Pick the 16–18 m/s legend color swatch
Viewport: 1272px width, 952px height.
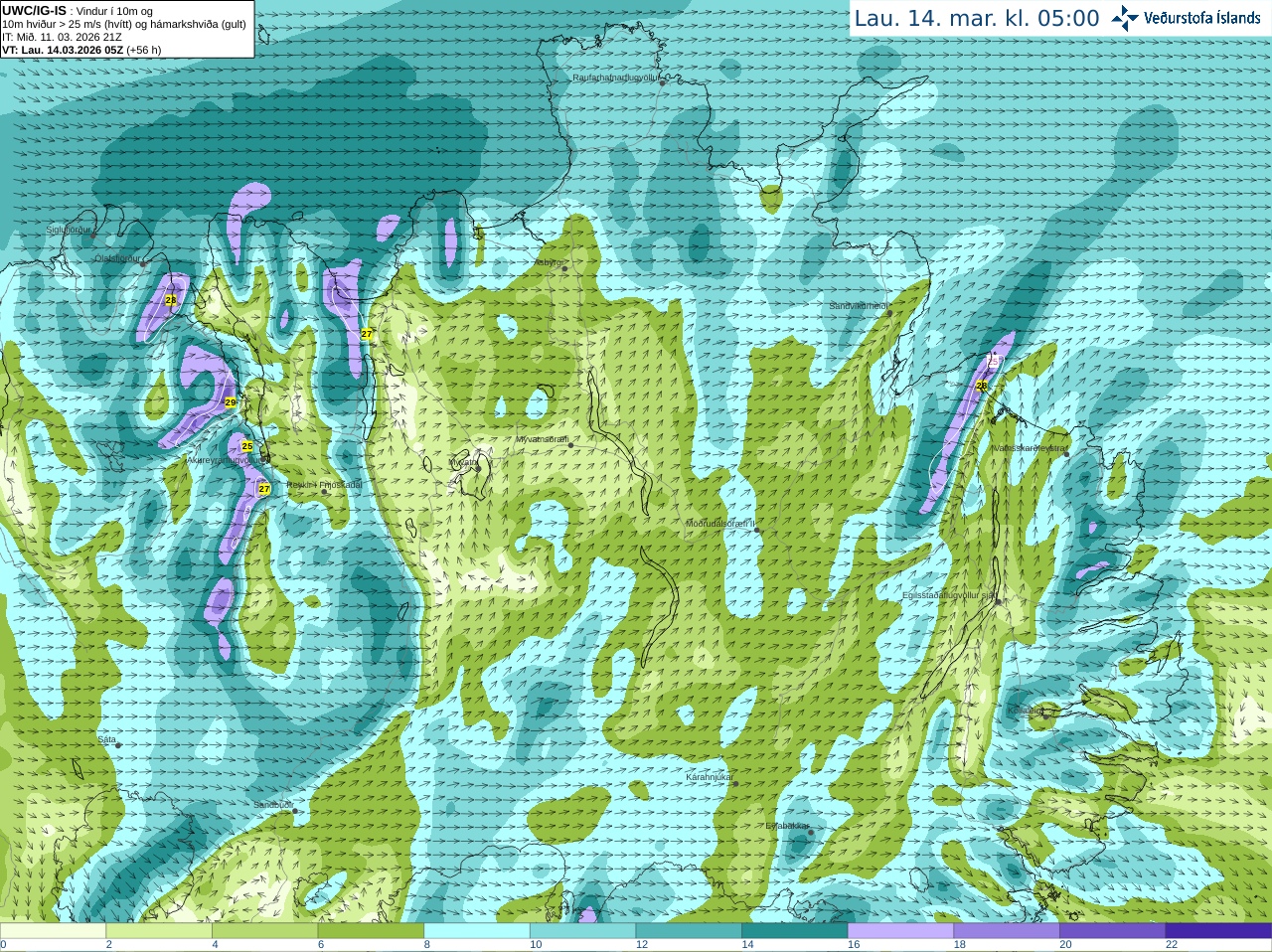pyautogui.click(x=900, y=931)
